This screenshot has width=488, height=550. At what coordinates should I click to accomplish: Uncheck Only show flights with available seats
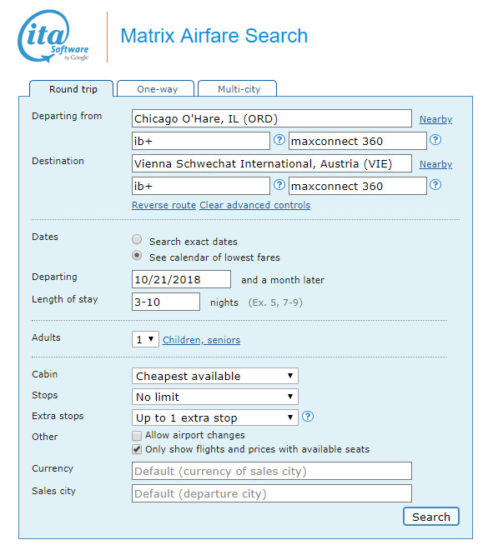pos(137,449)
